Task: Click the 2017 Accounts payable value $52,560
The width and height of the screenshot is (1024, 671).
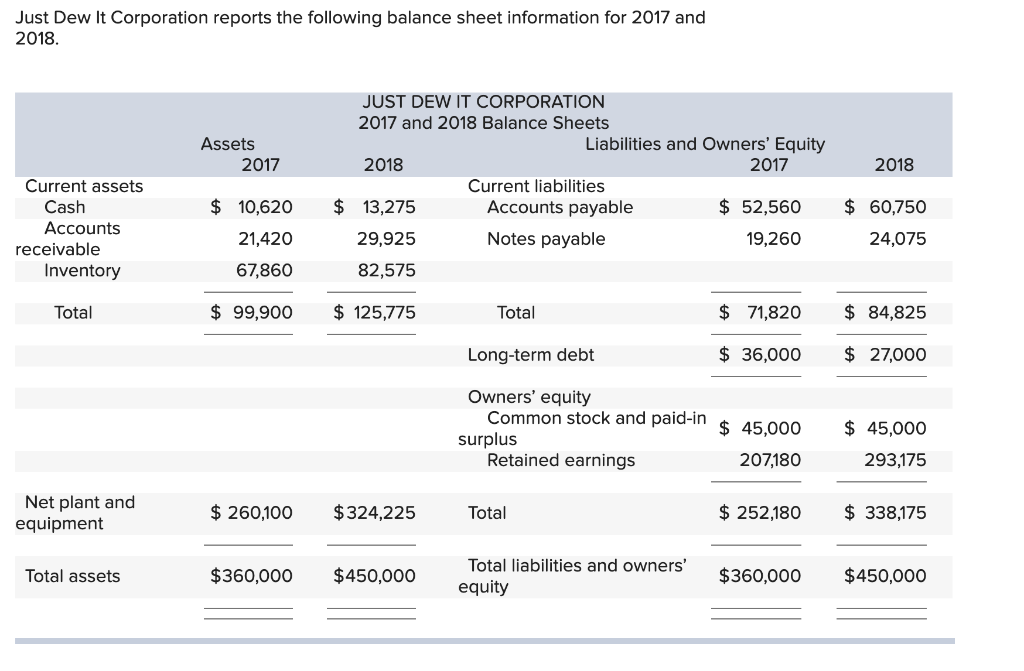Action: point(760,207)
